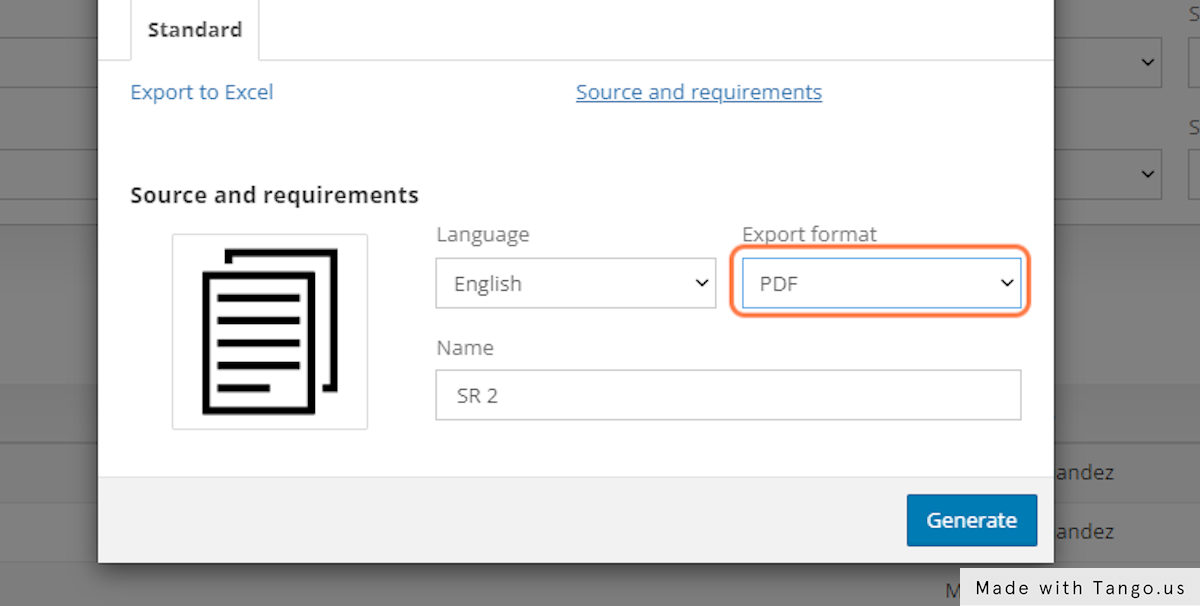
Task: Open the Language dropdown showing English
Action: pyautogui.click(x=575, y=283)
